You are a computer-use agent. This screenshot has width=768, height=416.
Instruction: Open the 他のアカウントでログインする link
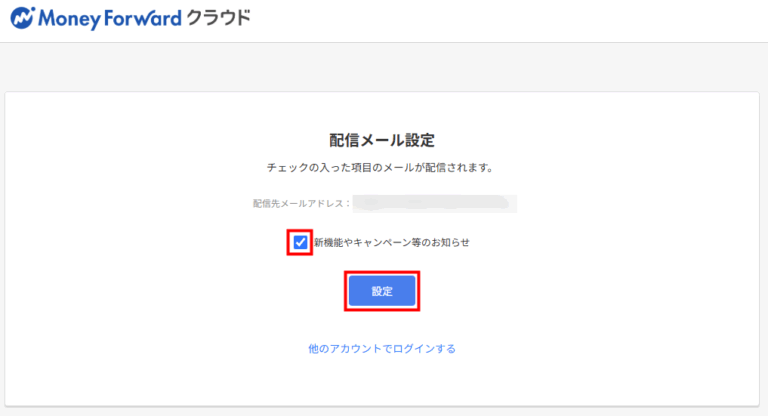pos(382,349)
